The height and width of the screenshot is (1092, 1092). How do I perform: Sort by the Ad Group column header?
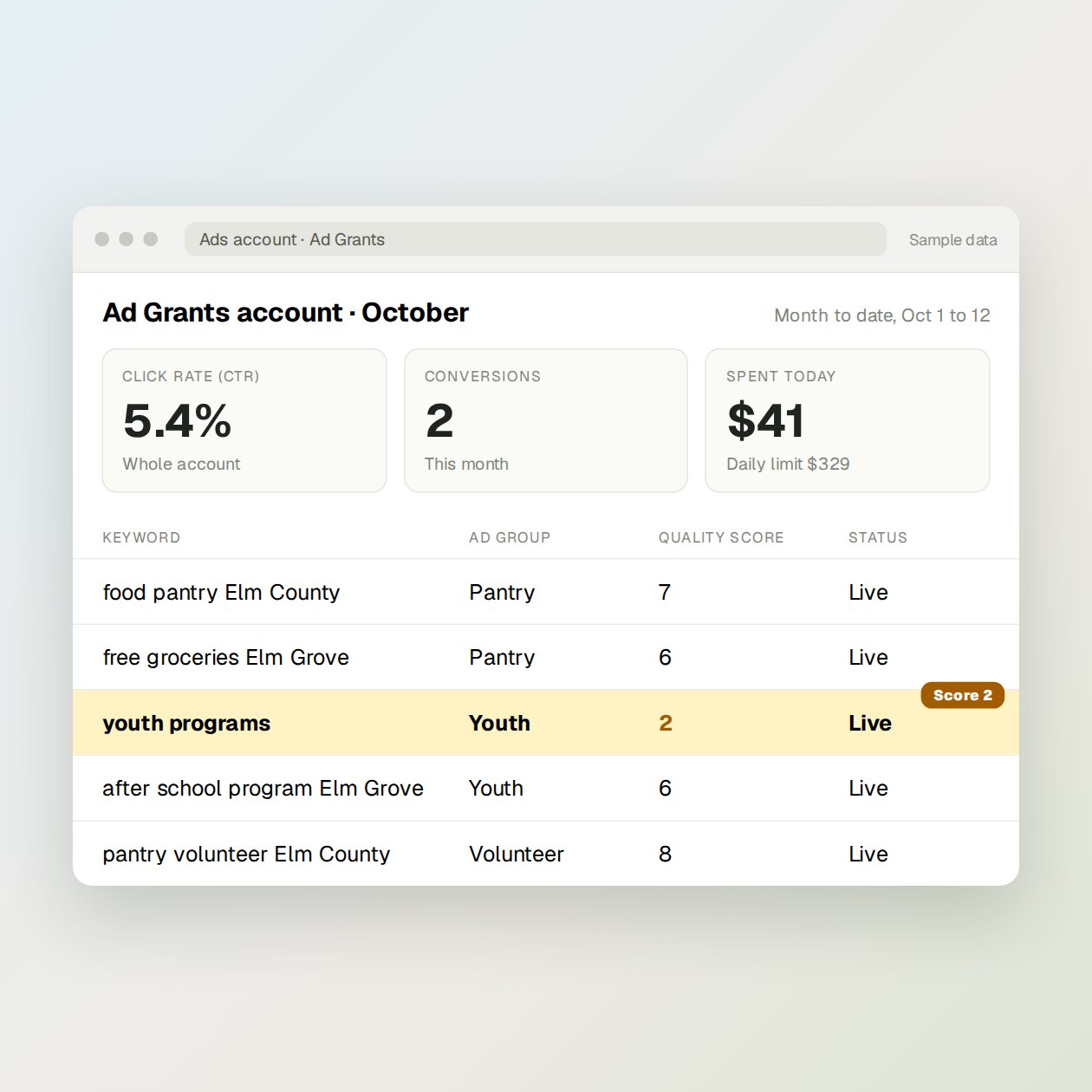point(510,537)
